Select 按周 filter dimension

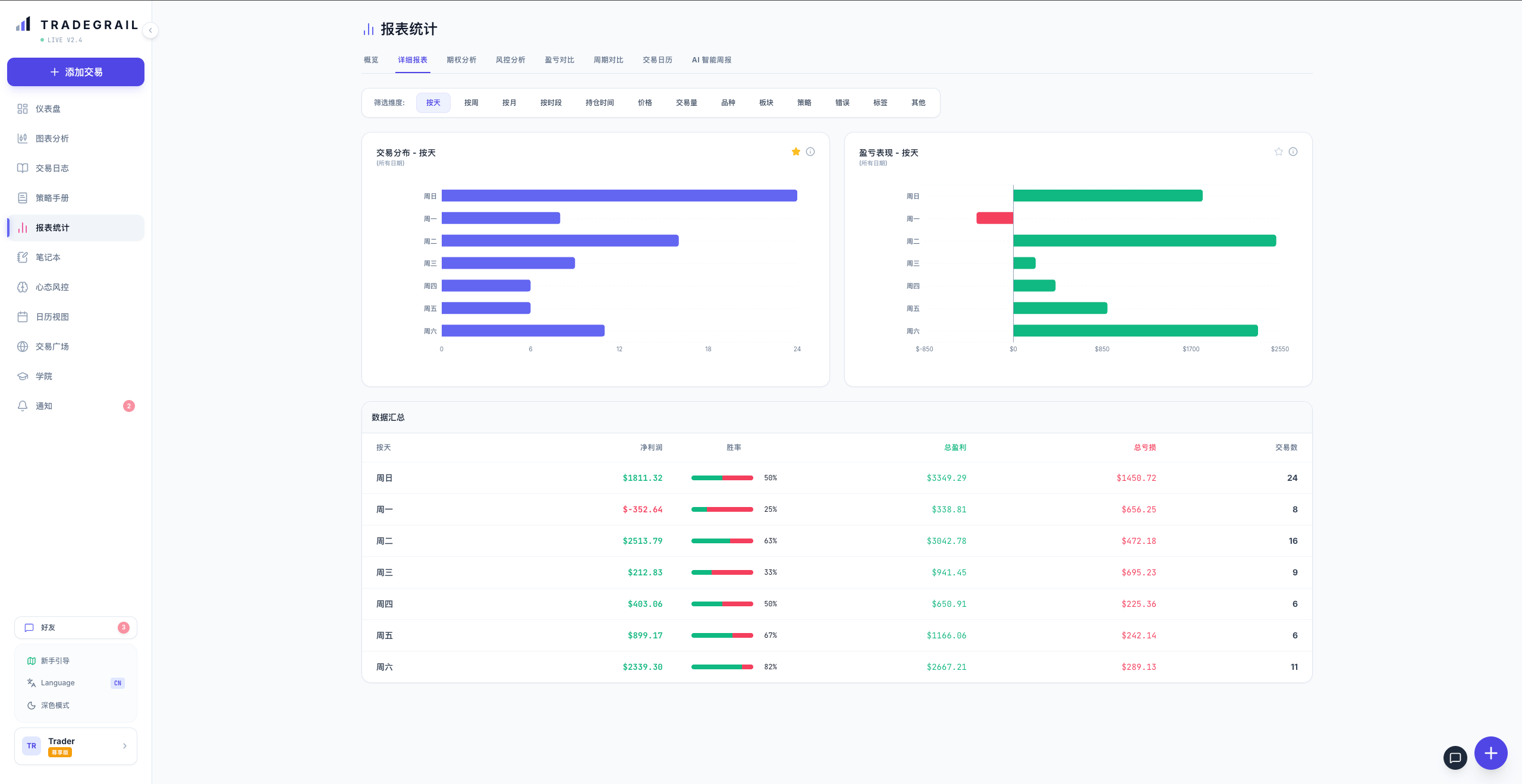tap(471, 103)
